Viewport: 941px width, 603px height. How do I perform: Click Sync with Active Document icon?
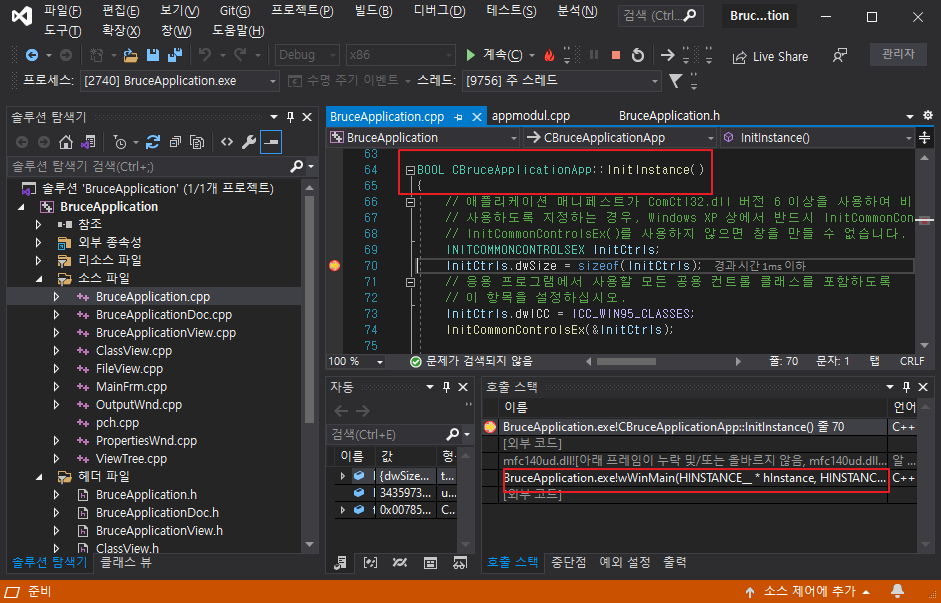[x=153, y=142]
